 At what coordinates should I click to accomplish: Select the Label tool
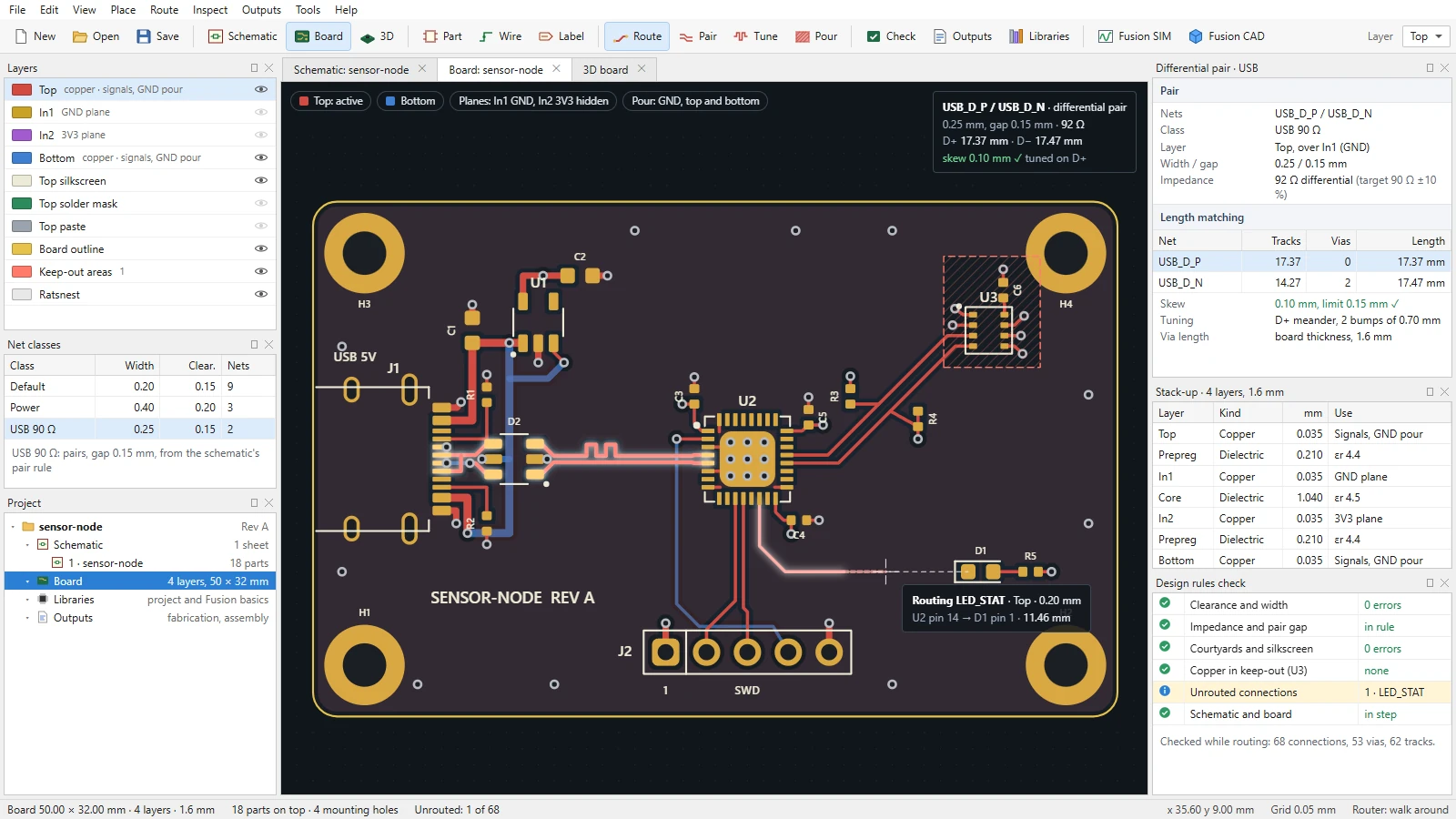(x=561, y=36)
